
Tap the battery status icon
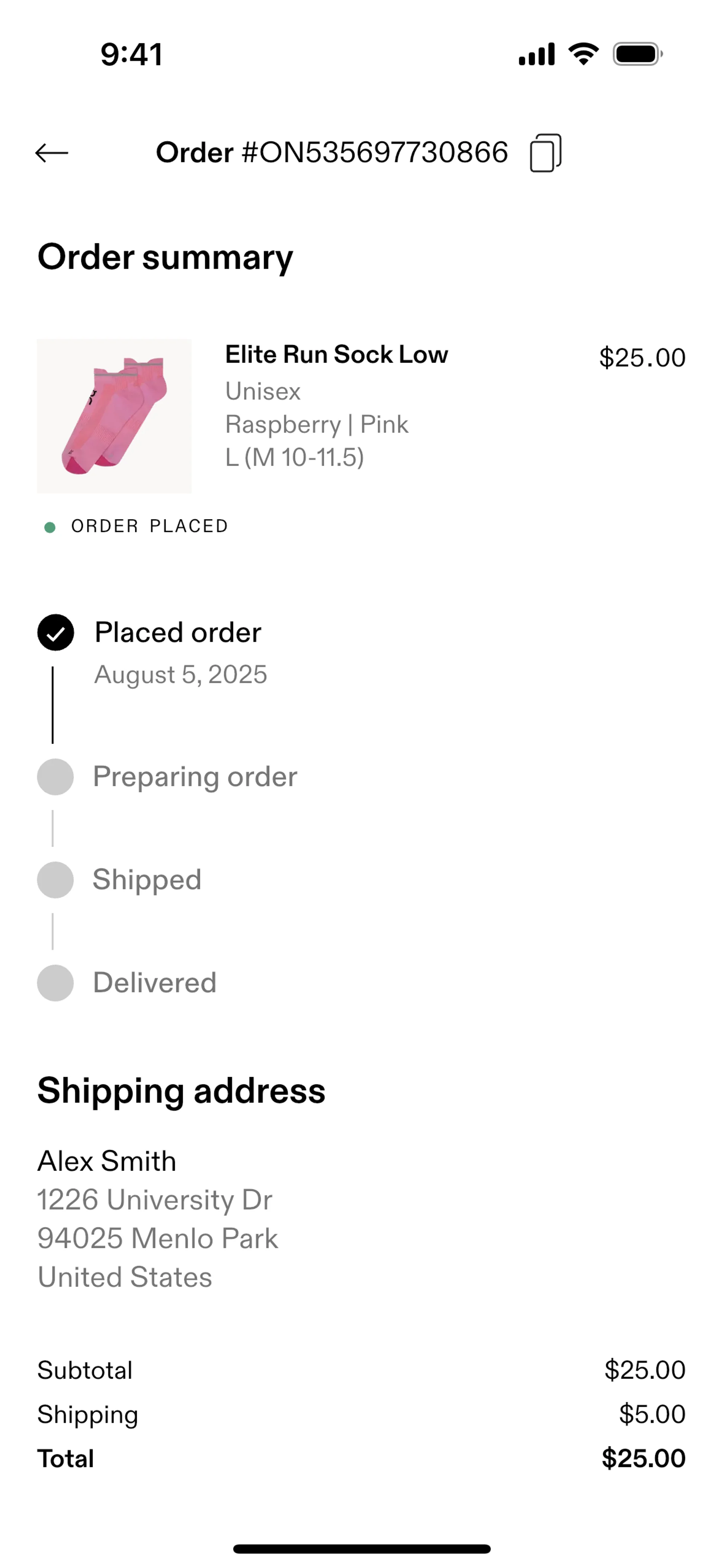click(637, 54)
